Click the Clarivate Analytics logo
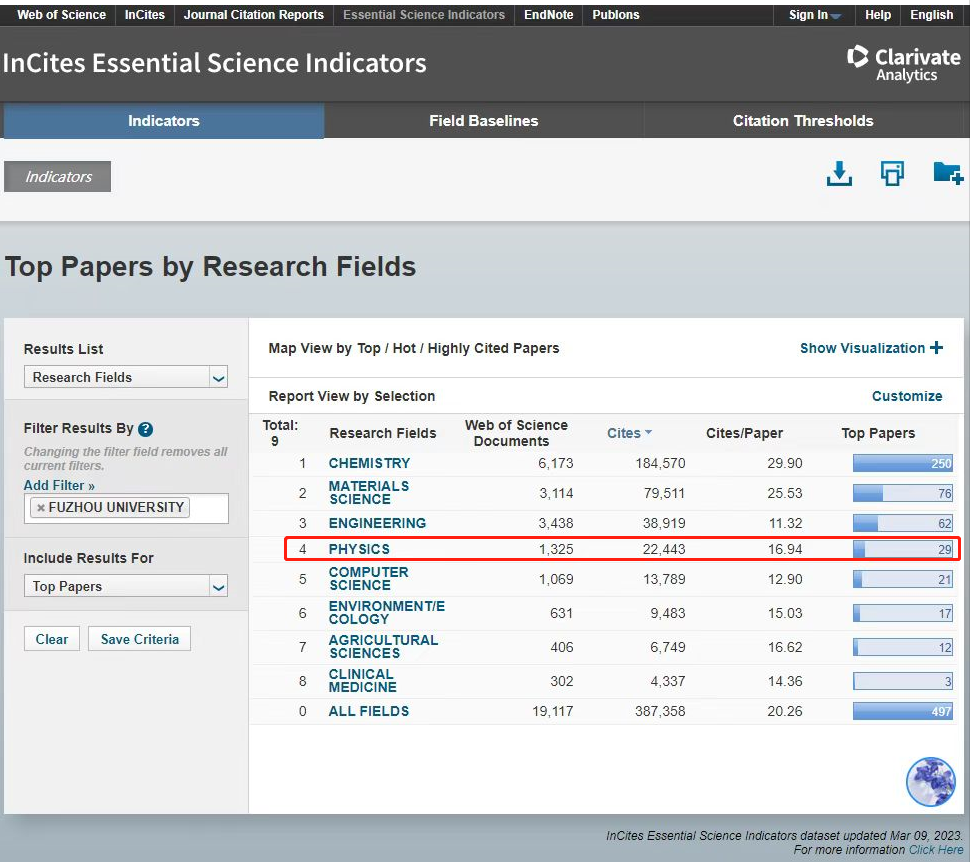Viewport: 970px width, 862px height. pos(903,63)
